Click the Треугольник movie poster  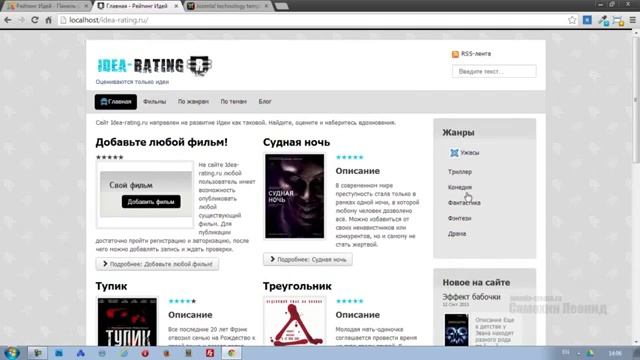[294, 322]
